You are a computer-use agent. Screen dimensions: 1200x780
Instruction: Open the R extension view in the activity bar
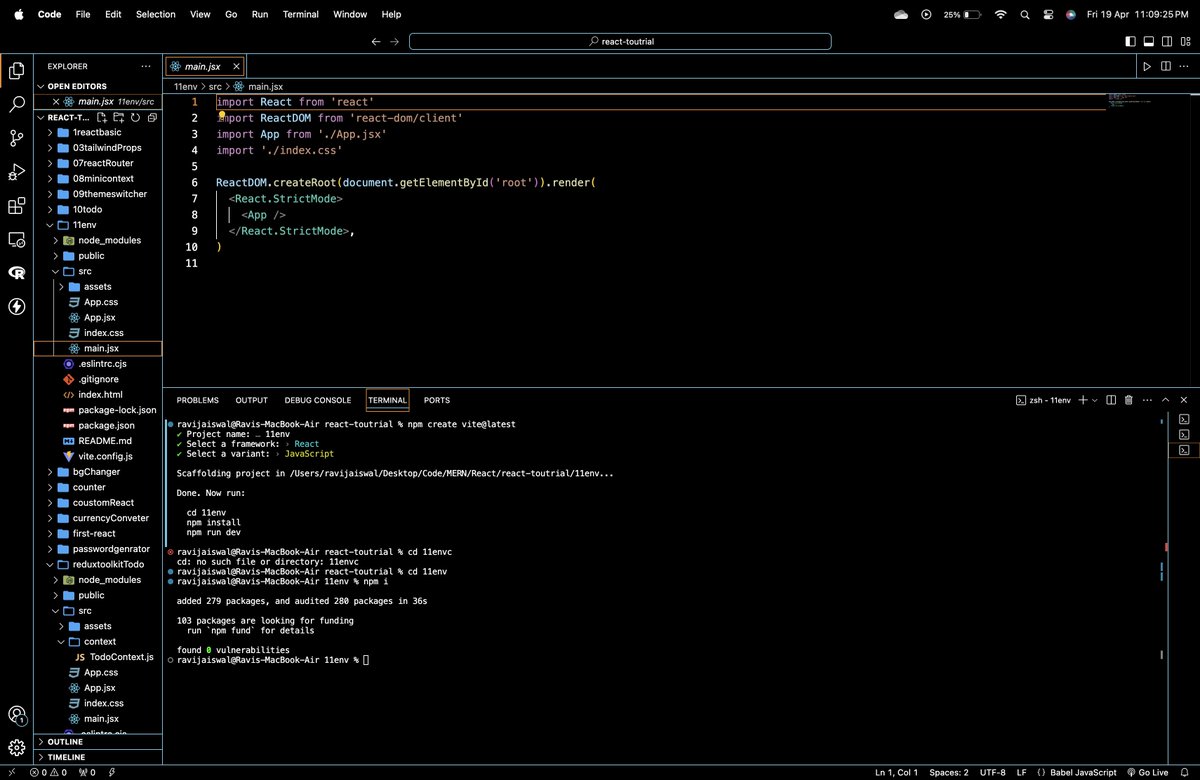16,273
